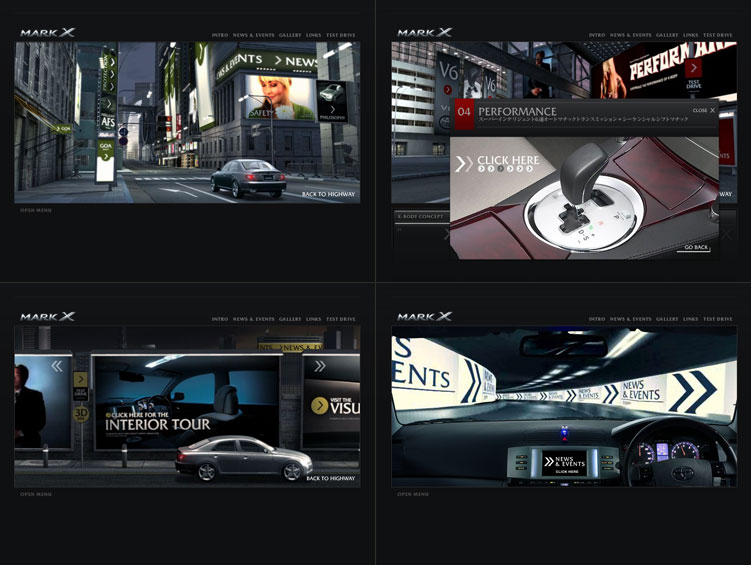
Task: Click the right double-chevron above the Visit panel
Action: [x=320, y=366]
